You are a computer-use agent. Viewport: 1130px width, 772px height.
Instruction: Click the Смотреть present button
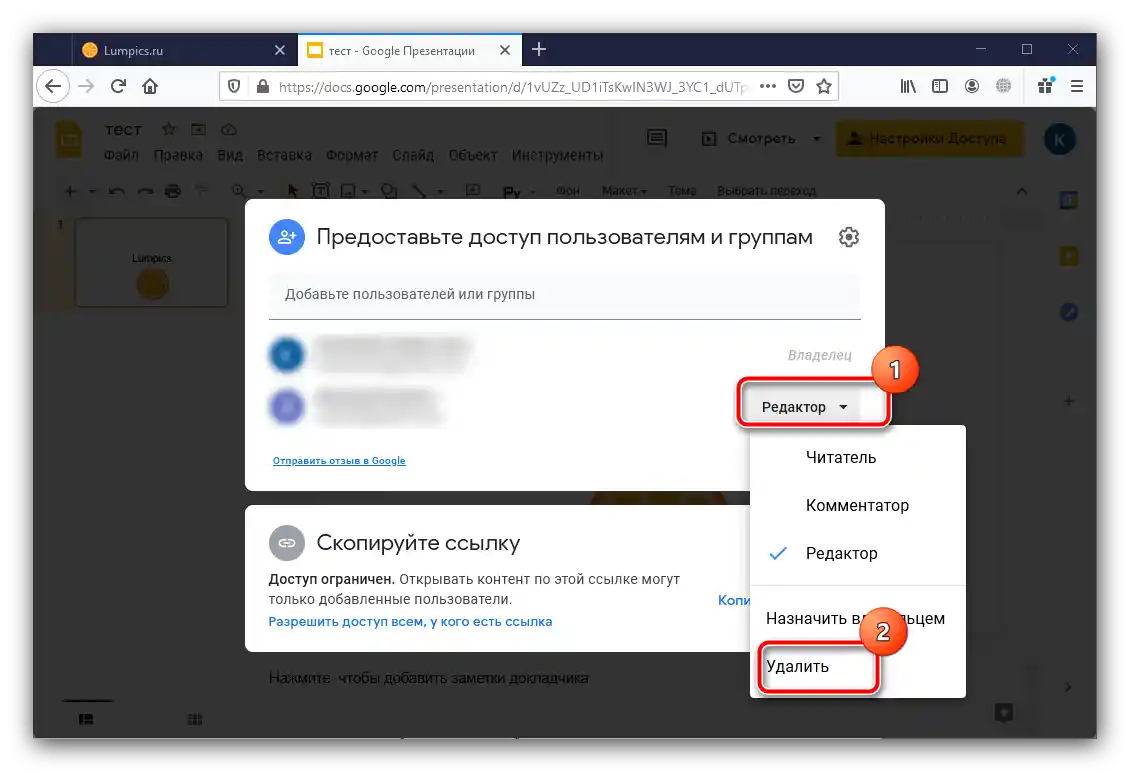750,138
